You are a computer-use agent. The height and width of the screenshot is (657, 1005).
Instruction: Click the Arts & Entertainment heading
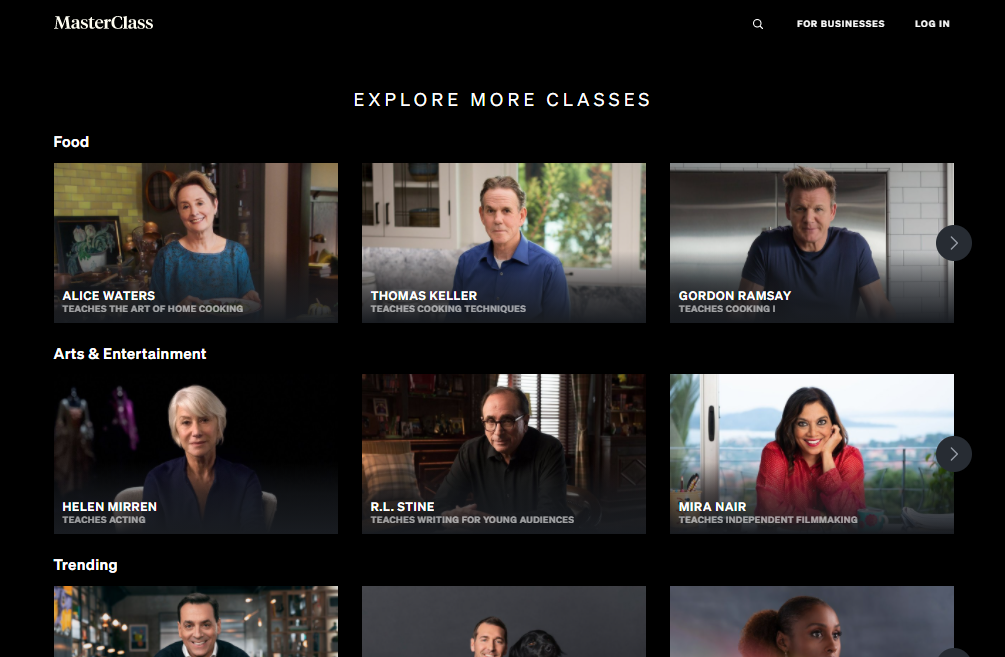pyautogui.click(x=130, y=354)
